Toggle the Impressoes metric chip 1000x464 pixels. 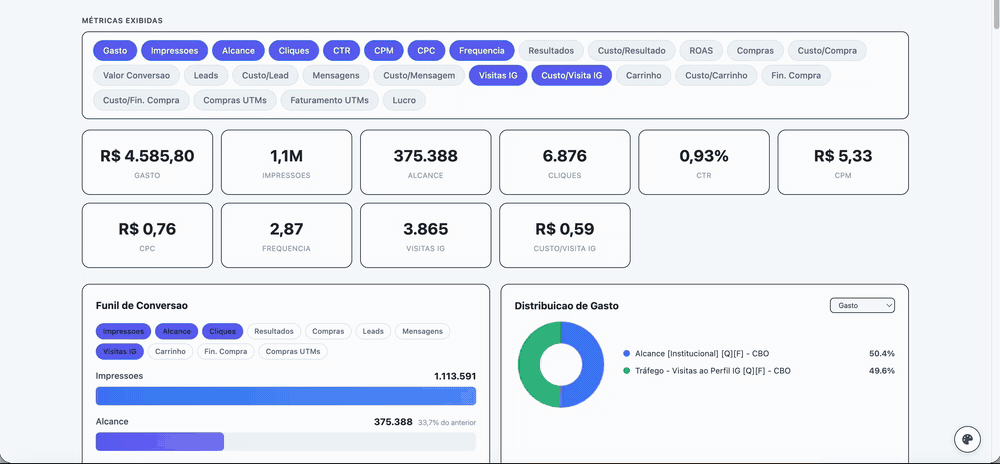coord(175,50)
